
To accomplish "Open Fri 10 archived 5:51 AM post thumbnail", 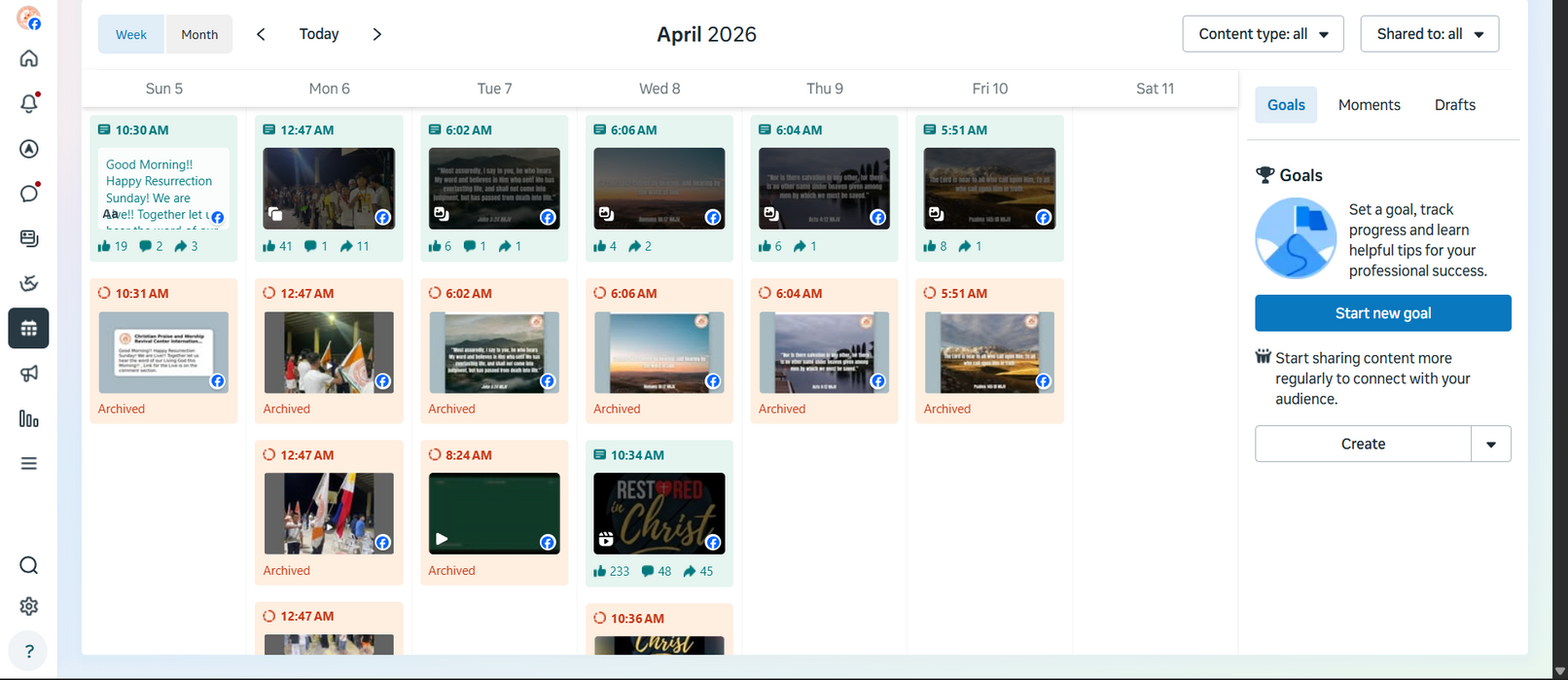I will (x=989, y=352).
